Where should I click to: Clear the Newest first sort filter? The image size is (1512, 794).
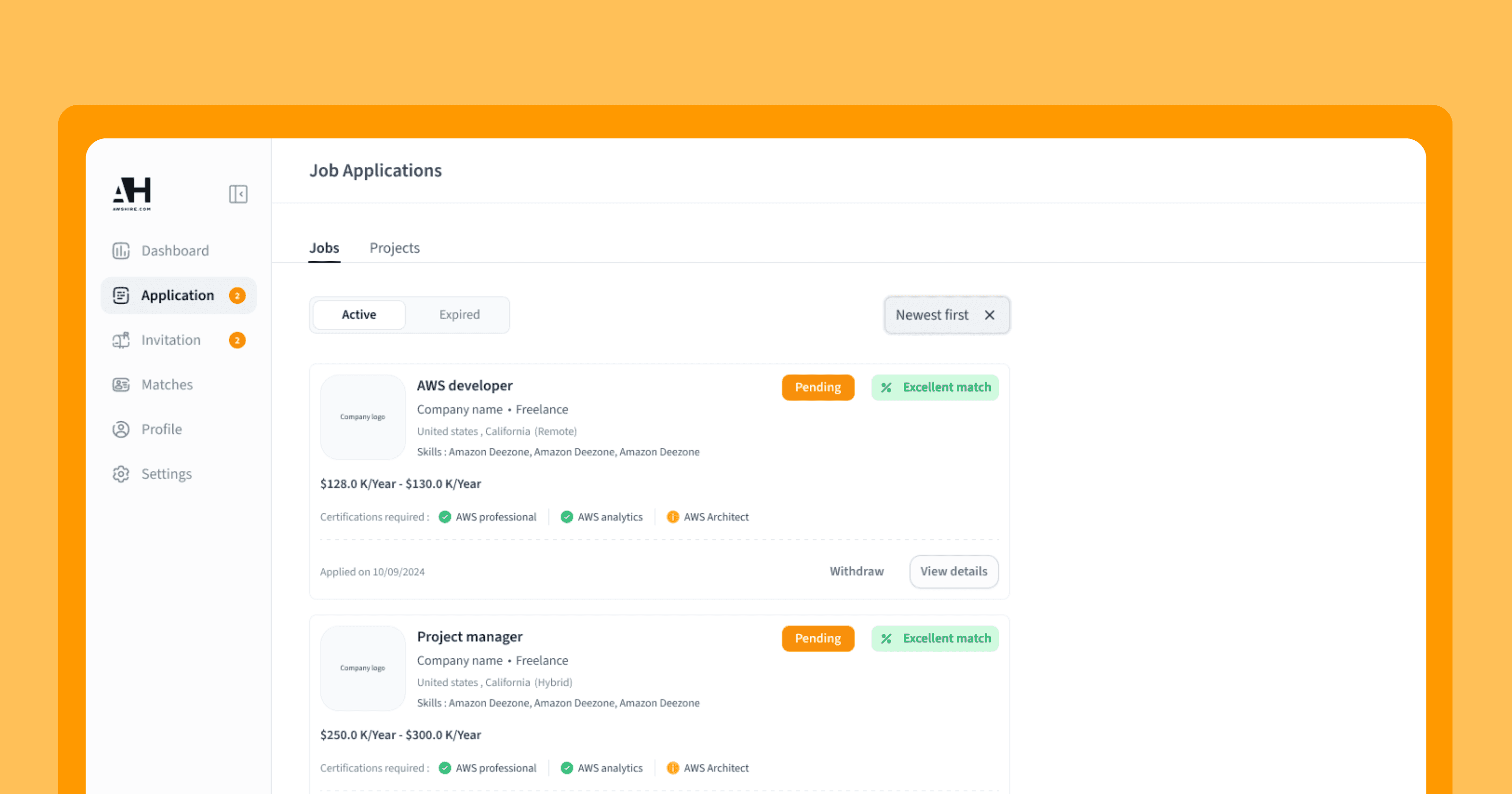[x=989, y=315]
